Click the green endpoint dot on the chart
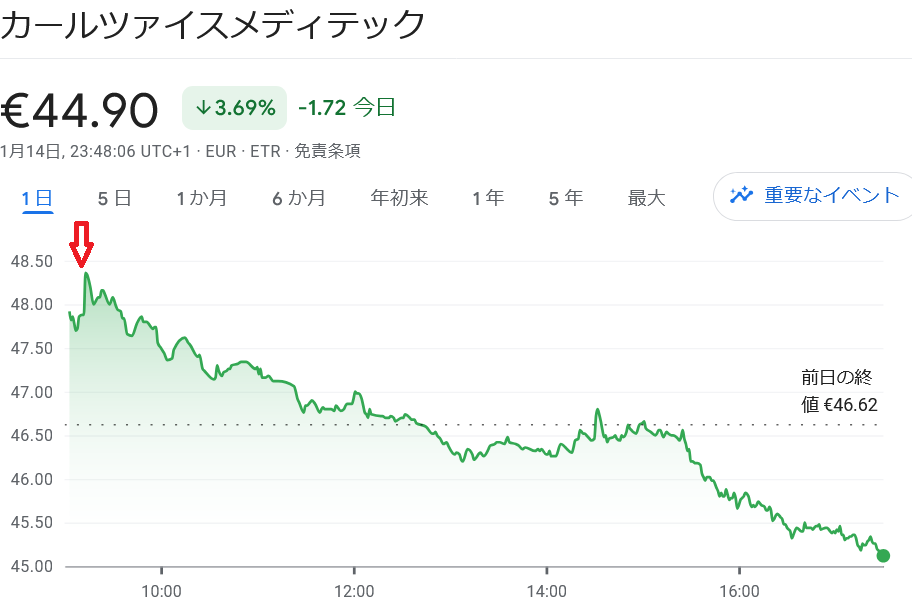Screen dimensions: 912x612 tap(881, 555)
